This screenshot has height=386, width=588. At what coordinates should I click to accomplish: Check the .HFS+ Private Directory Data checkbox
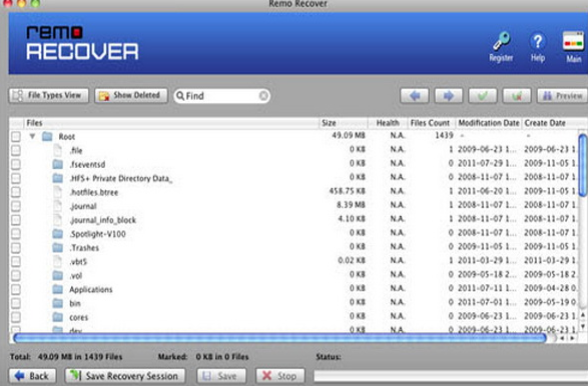pyautogui.click(x=16, y=178)
